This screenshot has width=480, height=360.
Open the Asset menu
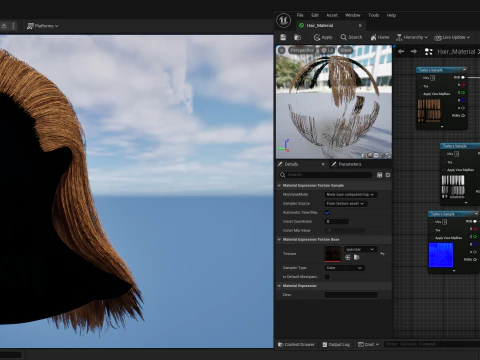[332, 15]
